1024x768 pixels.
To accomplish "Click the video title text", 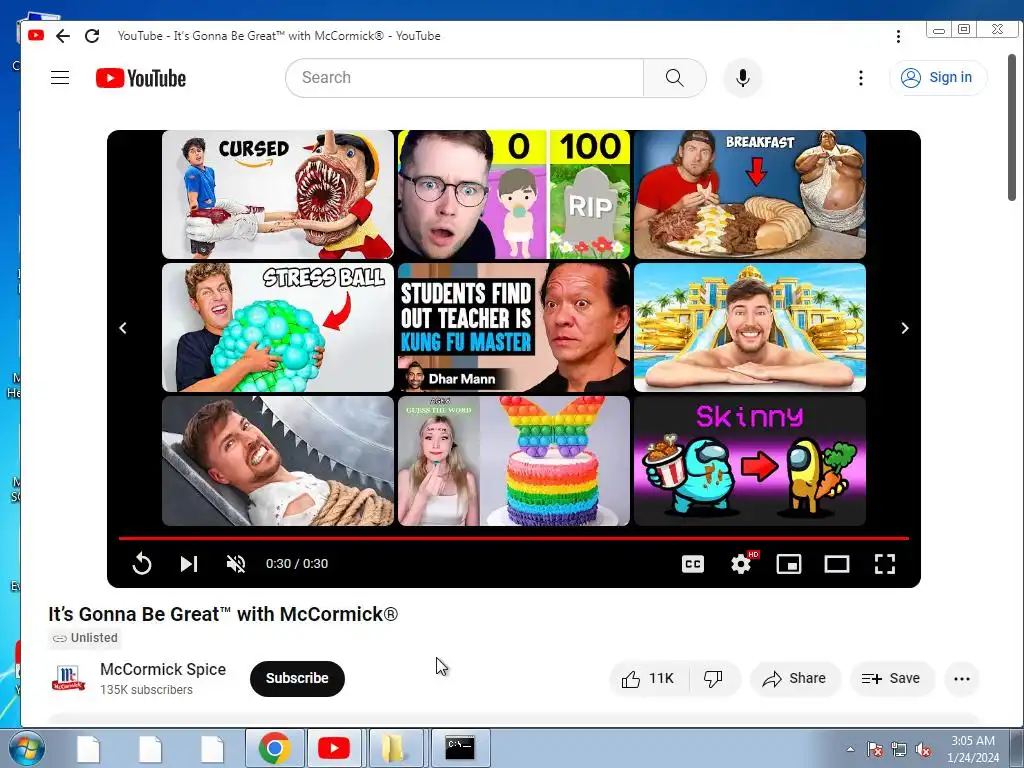I will point(223,614).
